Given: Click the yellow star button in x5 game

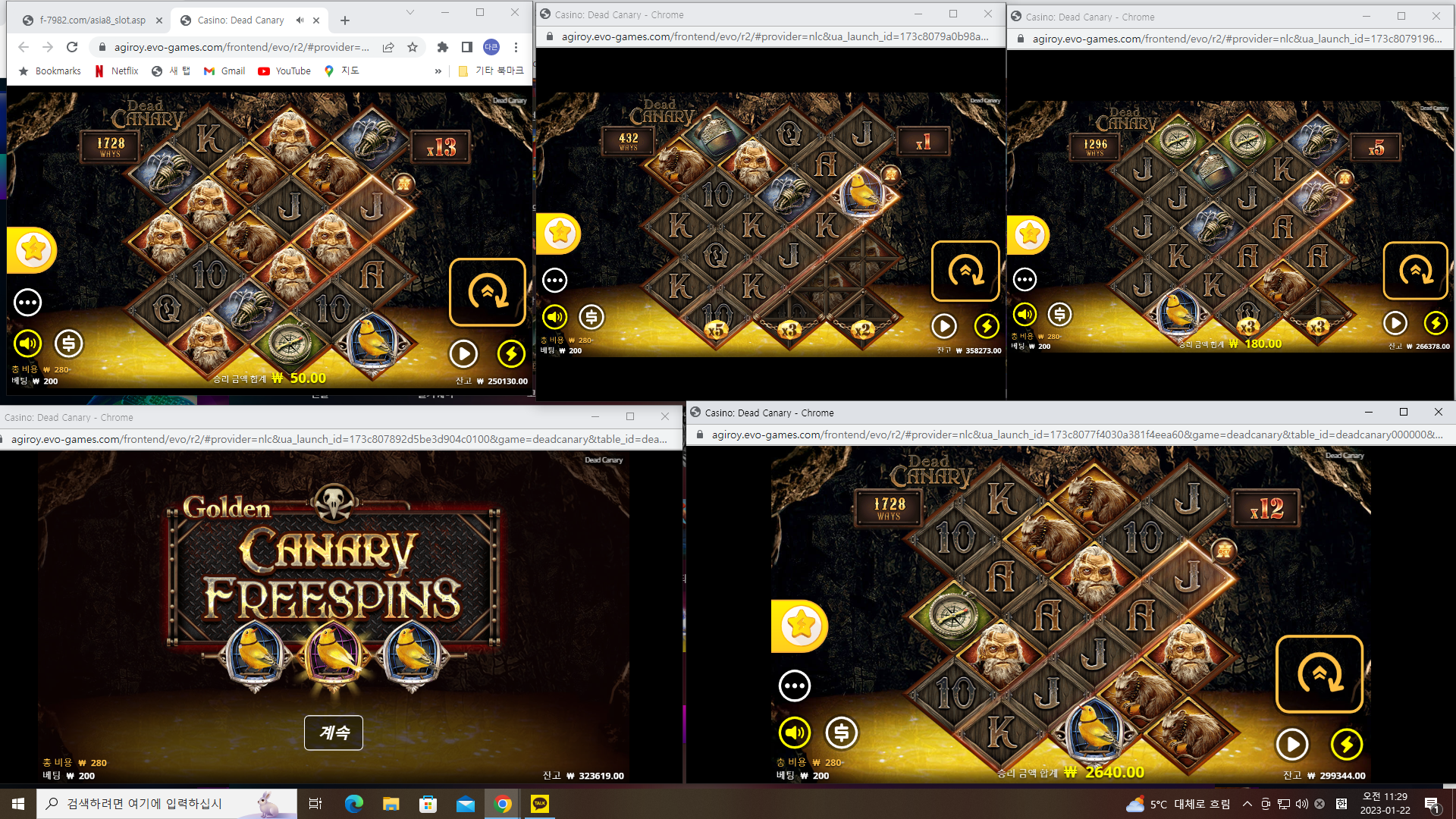Looking at the screenshot, I should pos(1030,234).
